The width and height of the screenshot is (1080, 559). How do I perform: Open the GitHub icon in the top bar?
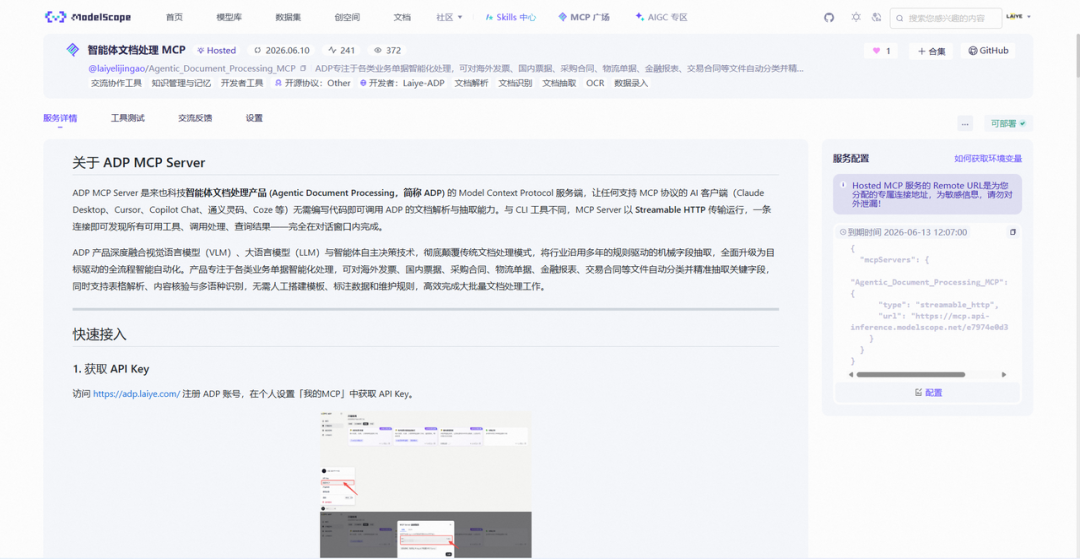point(829,17)
